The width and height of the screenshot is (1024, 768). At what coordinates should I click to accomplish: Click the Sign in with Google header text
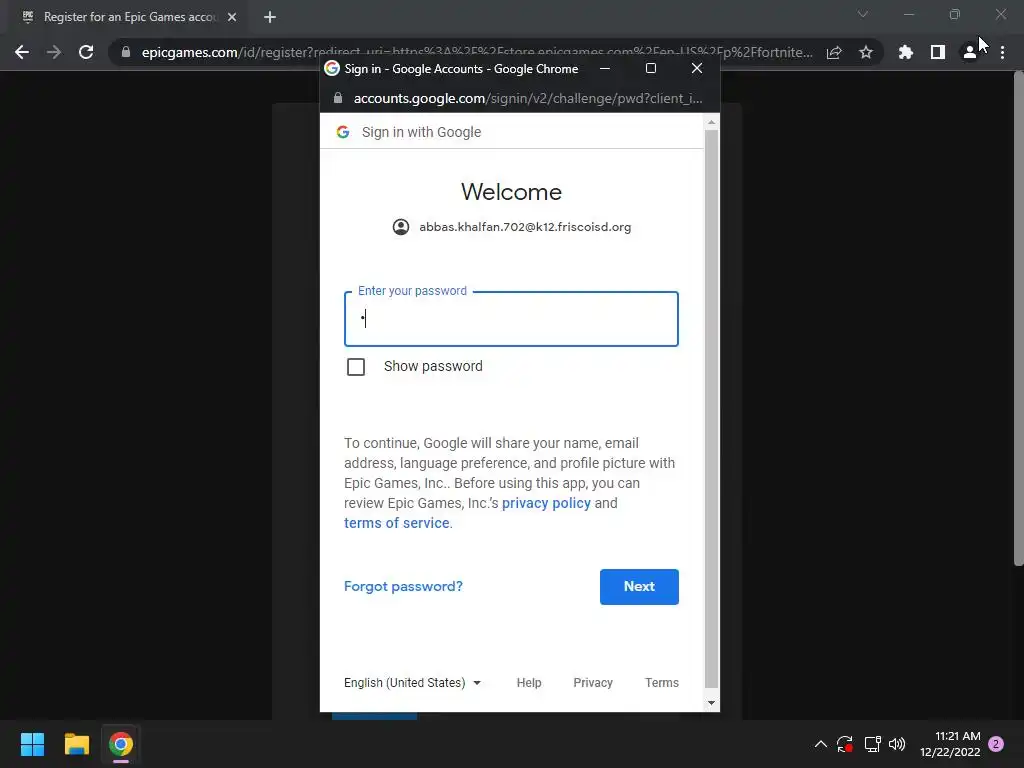click(421, 132)
